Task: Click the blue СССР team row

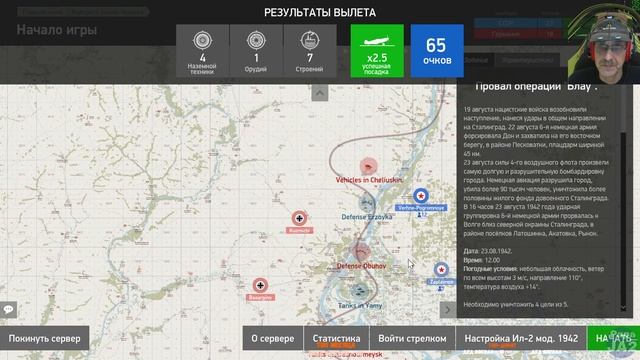Action: [518, 23]
